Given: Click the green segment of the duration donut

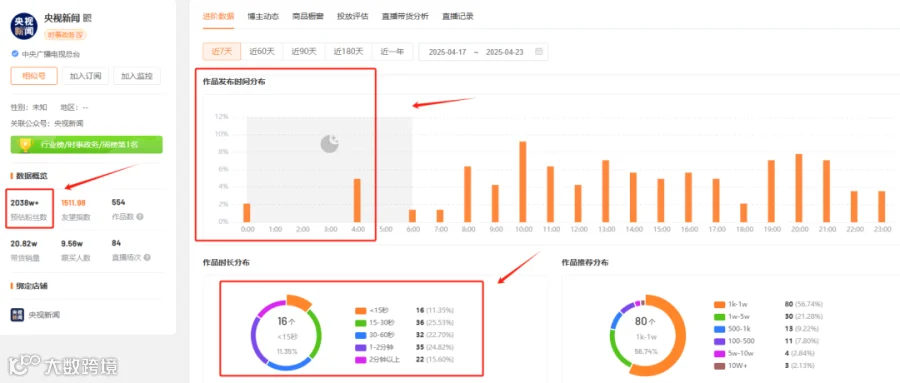Looking at the screenshot, I should (x=317, y=334).
